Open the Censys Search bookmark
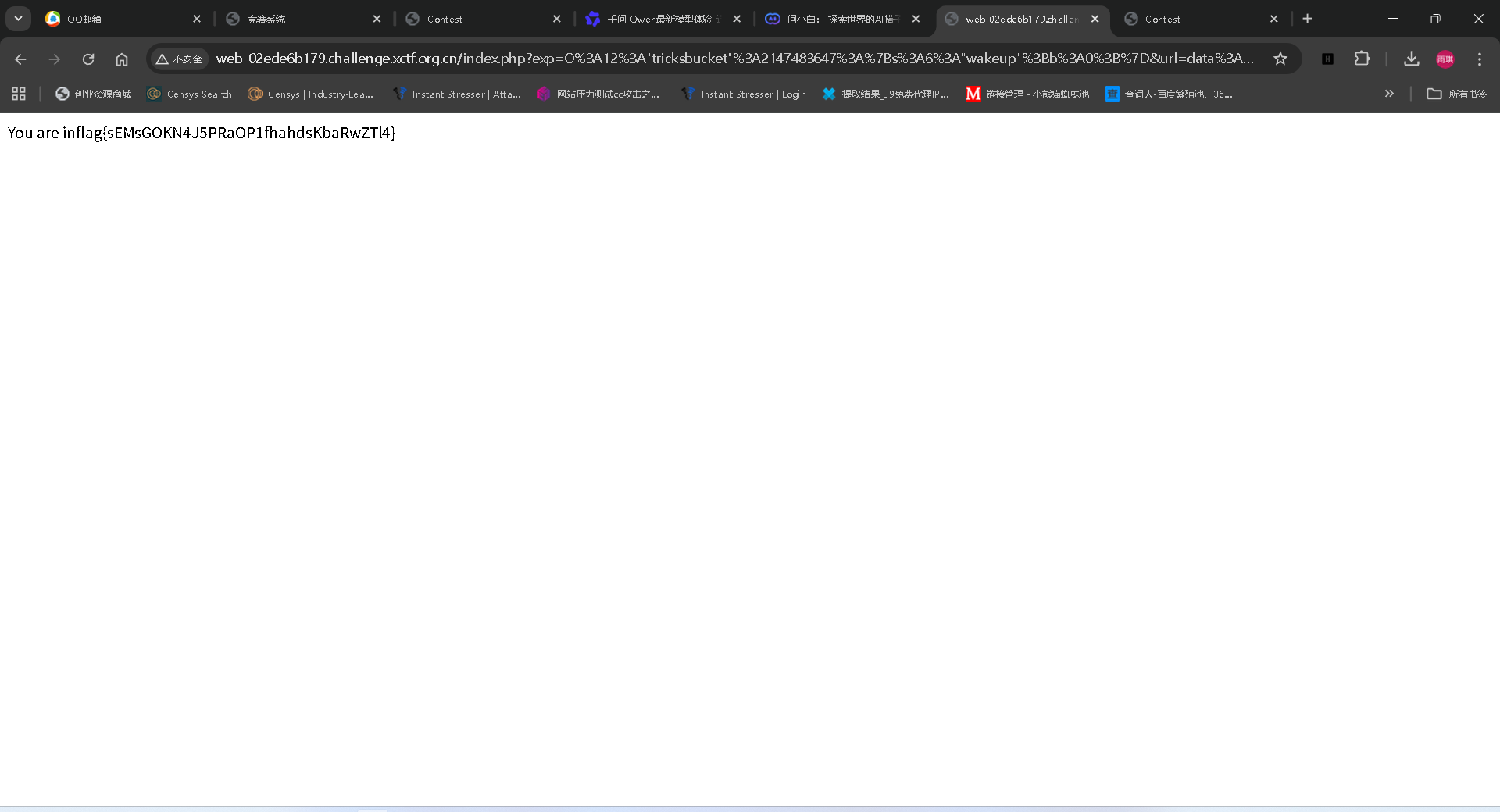Viewport: 1500px width, 812px height. (190, 94)
